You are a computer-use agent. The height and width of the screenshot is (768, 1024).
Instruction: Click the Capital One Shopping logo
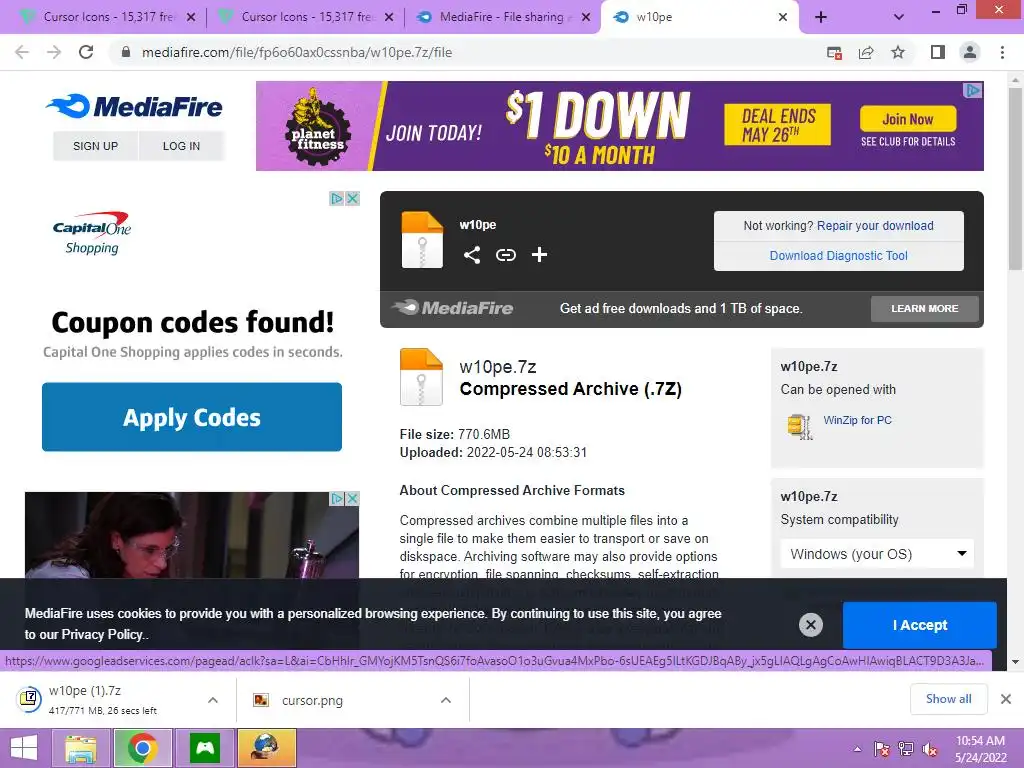[92, 233]
